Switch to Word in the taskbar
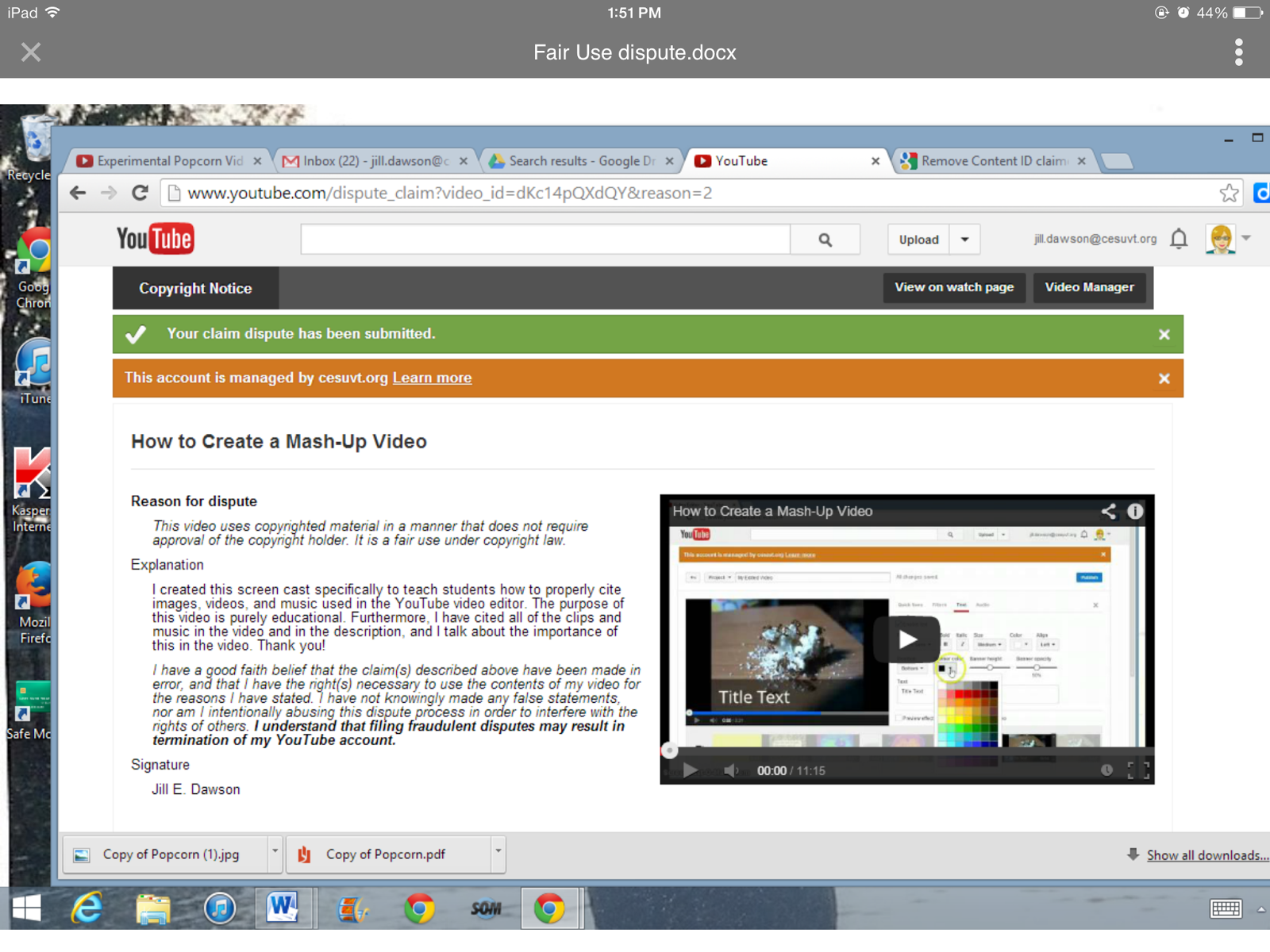1270x952 pixels. [283, 908]
